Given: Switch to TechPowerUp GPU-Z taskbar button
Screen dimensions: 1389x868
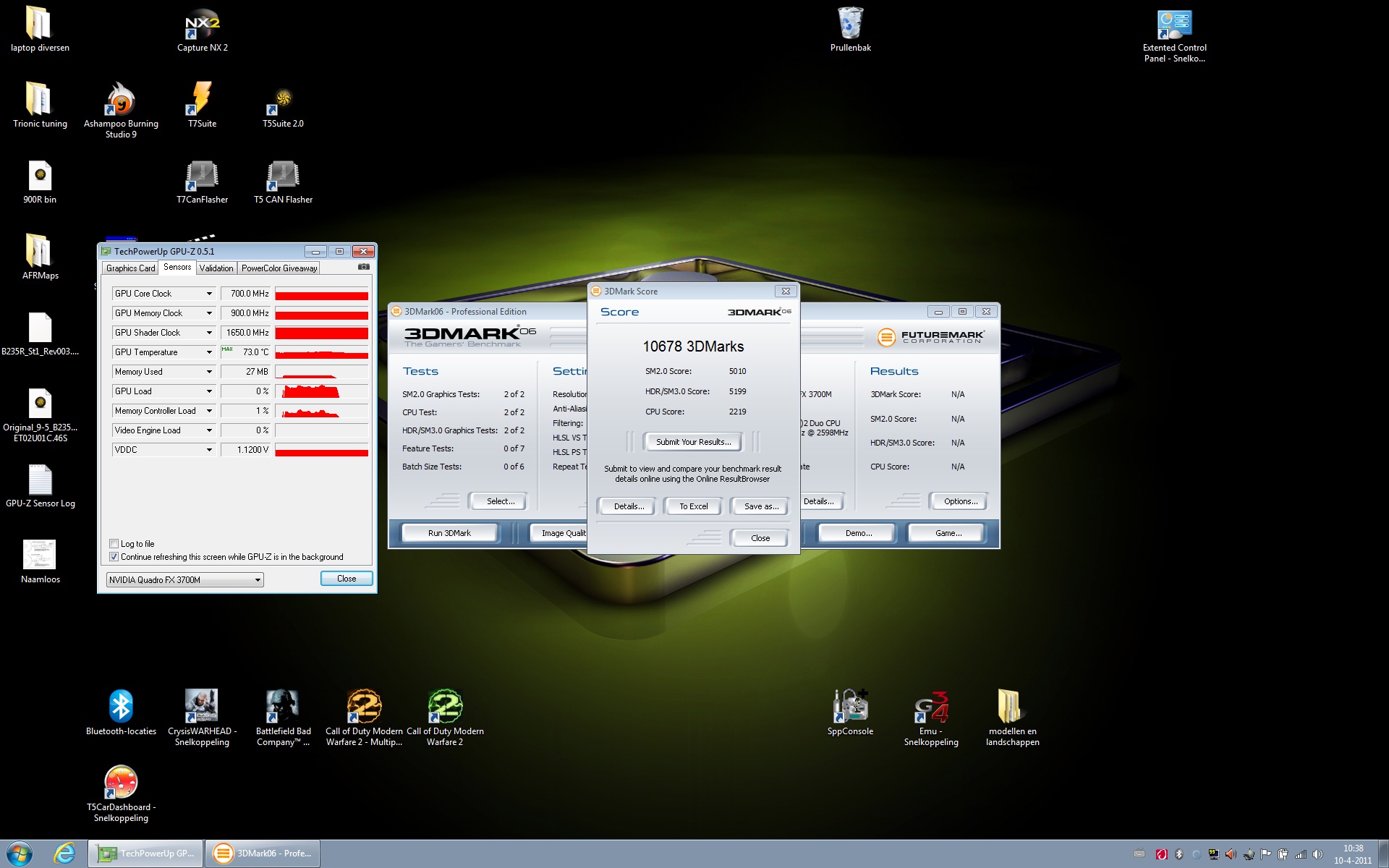Looking at the screenshot, I should tap(147, 854).
